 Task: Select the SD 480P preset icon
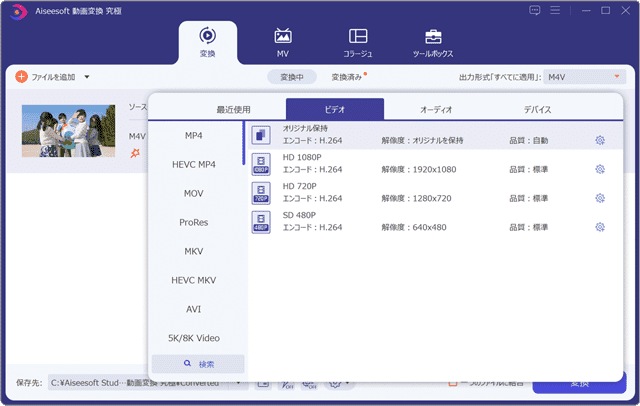point(261,222)
